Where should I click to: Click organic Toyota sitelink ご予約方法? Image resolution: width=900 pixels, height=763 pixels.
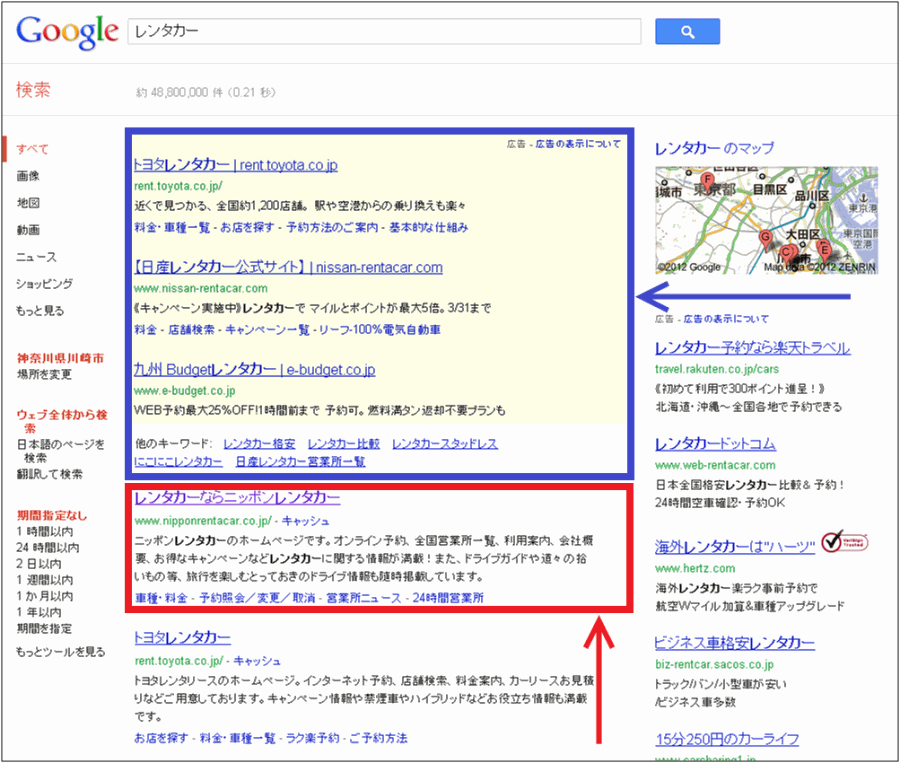coord(378,738)
